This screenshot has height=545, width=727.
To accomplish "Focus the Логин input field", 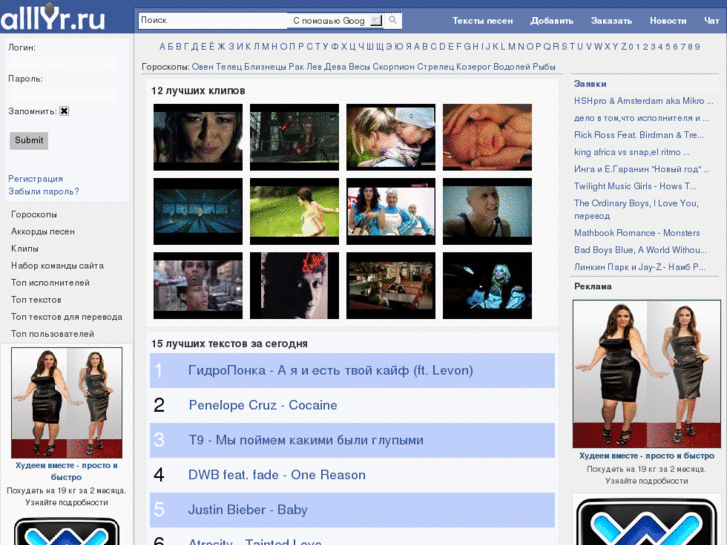I will [x=63, y=63].
